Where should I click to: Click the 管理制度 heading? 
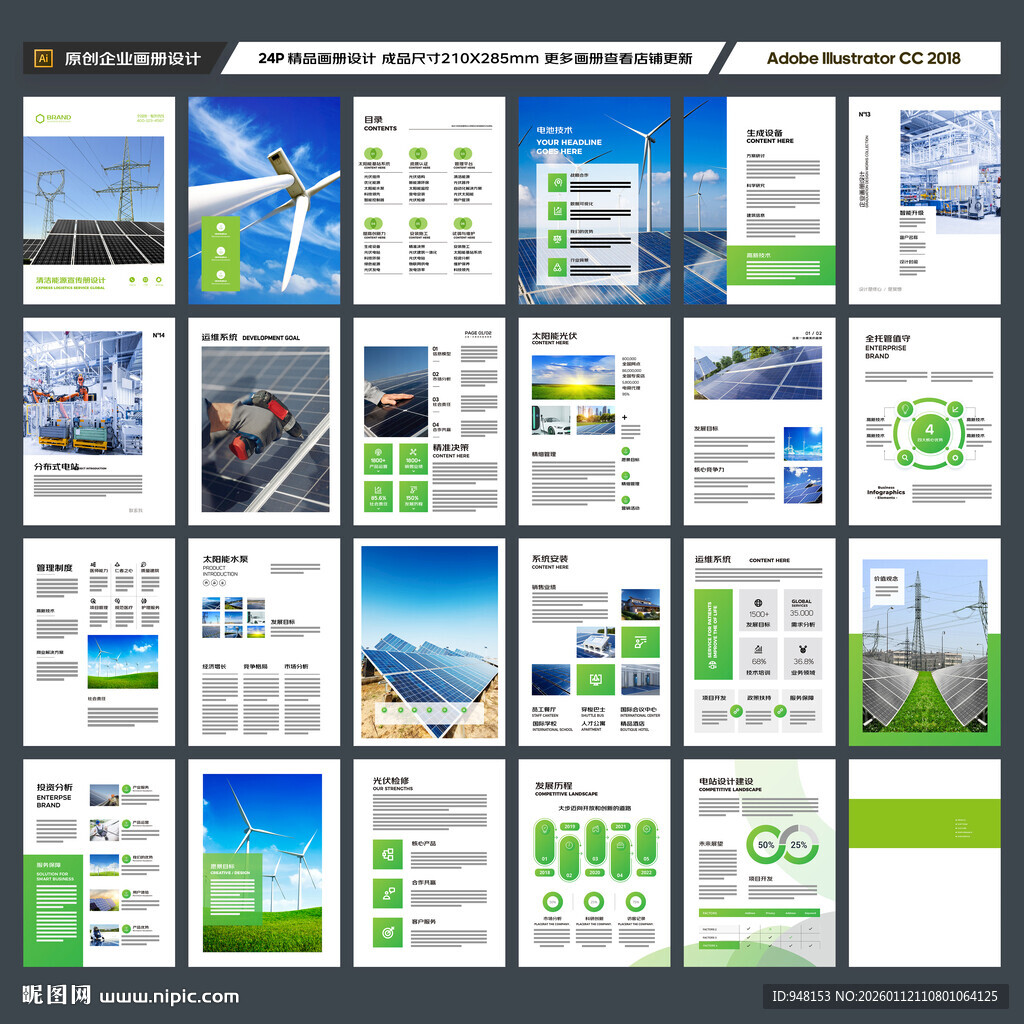tap(54, 568)
